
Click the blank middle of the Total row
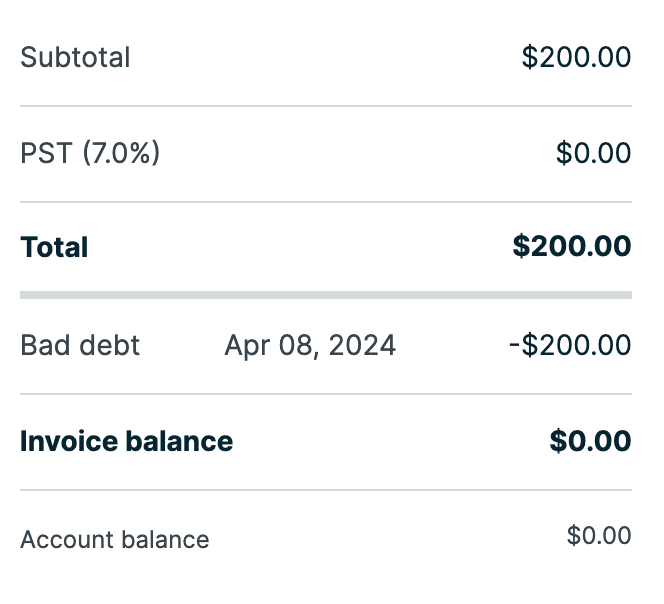point(300,247)
